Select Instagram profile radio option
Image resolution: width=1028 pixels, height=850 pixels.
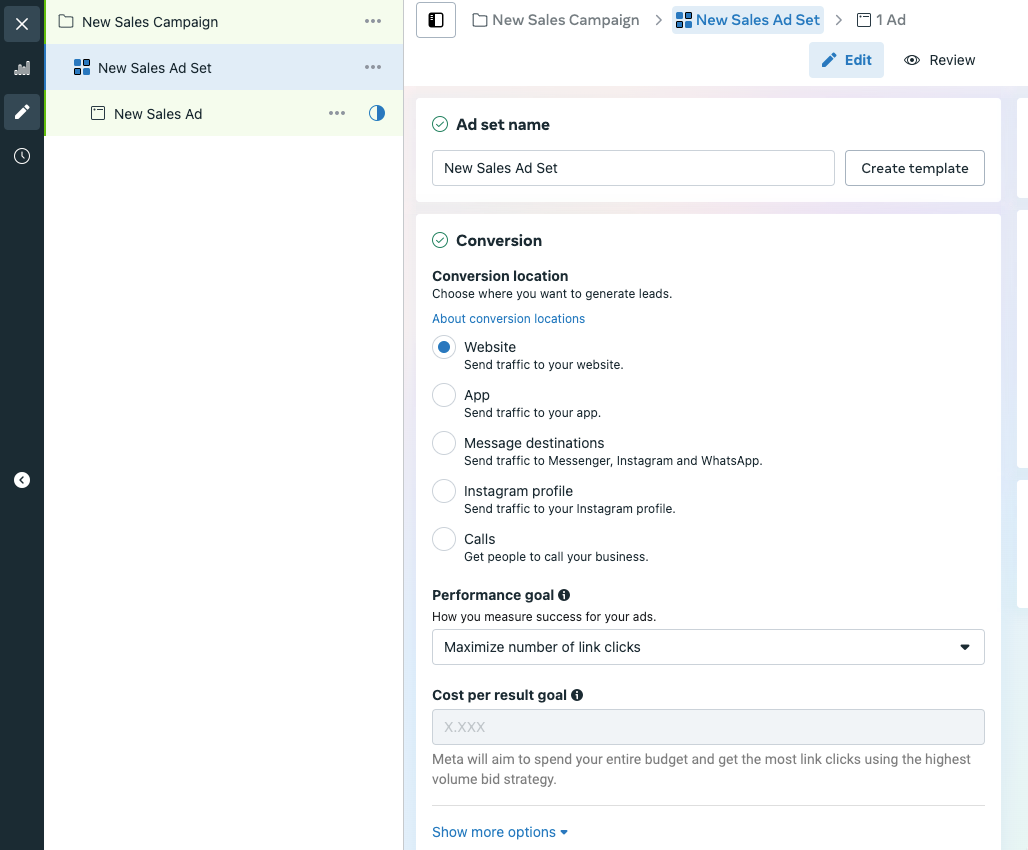(444, 491)
